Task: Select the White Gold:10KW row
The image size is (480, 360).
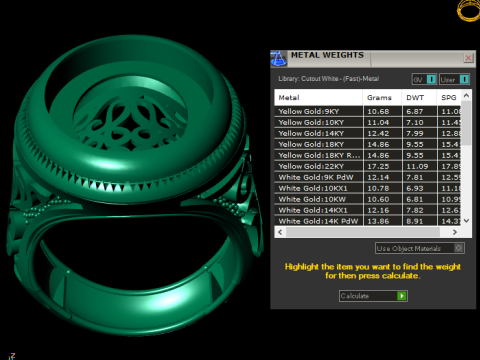Action: (x=368, y=199)
